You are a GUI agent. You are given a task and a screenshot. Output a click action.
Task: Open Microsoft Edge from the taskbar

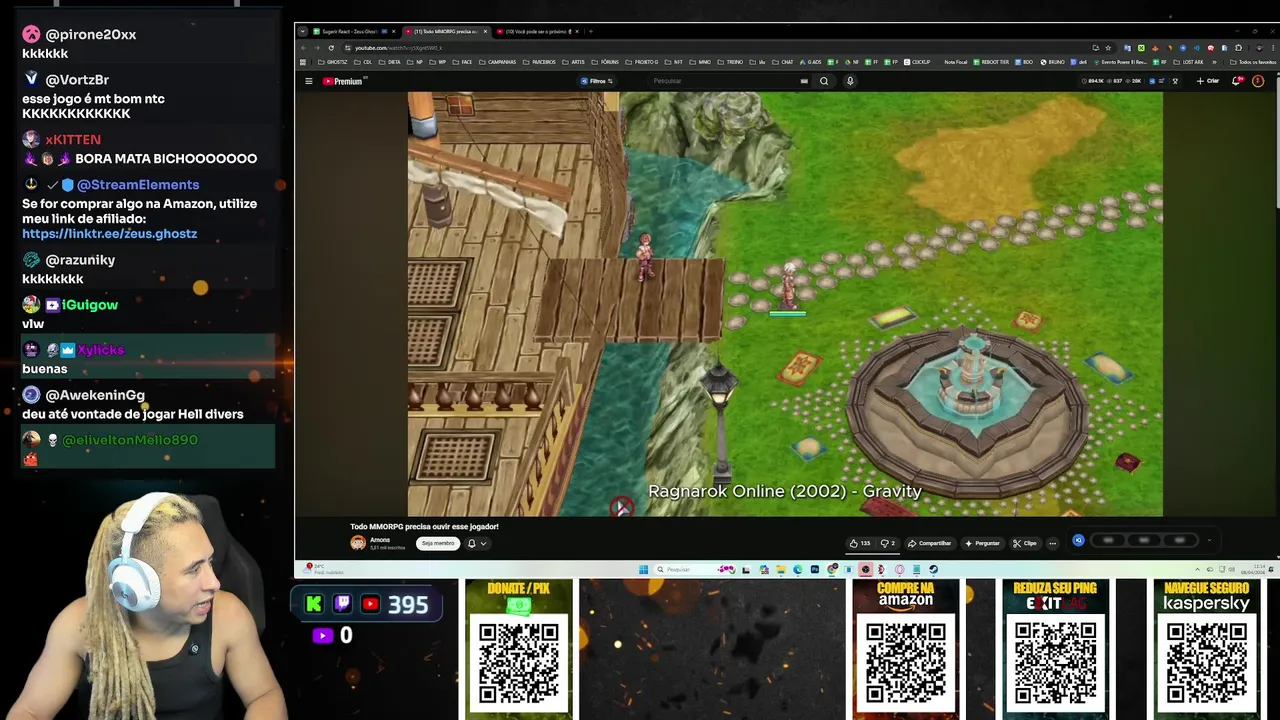tap(797, 569)
